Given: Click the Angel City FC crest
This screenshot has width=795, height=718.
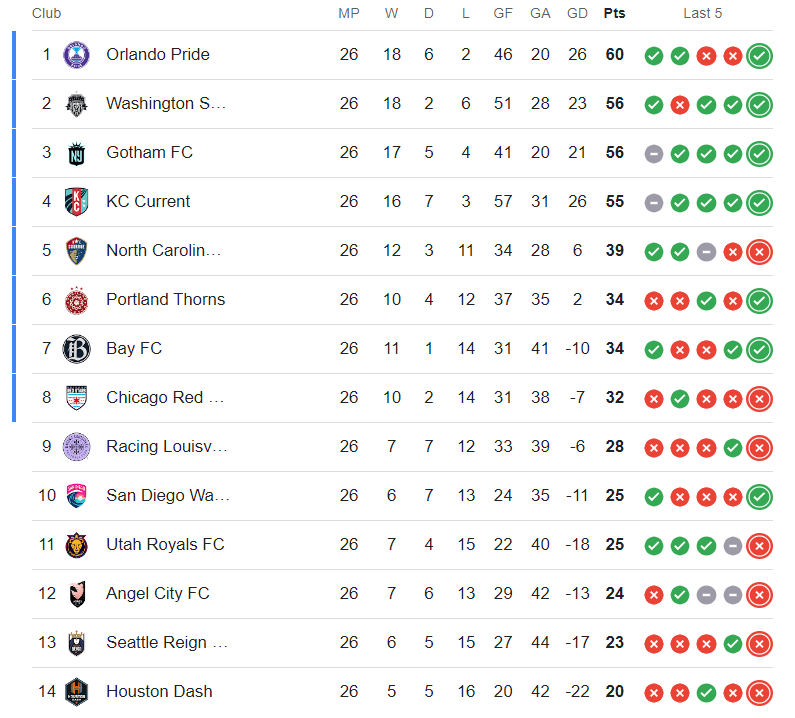Looking at the screenshot, I should pyautogui.click(x=77, y=594).
